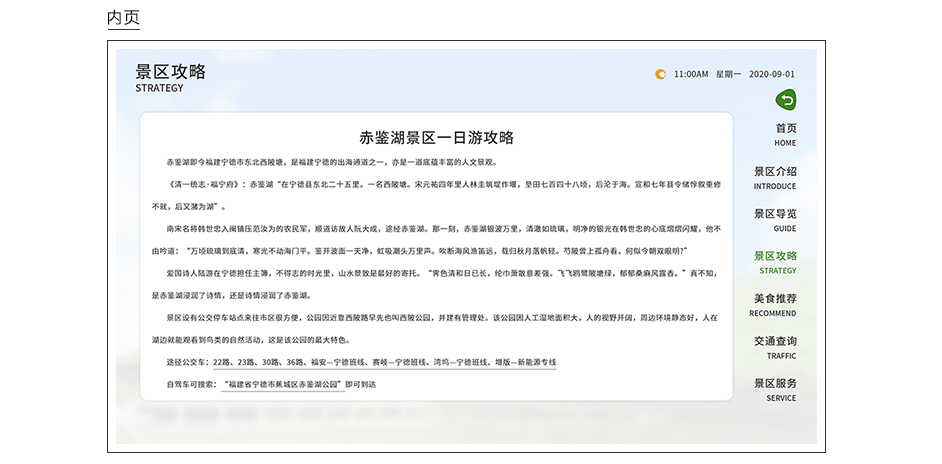Image resolution: width=942 pixels, height=464 pixels.
Task: Click the 11:00AM time display
Action: (x=691, y=74)
